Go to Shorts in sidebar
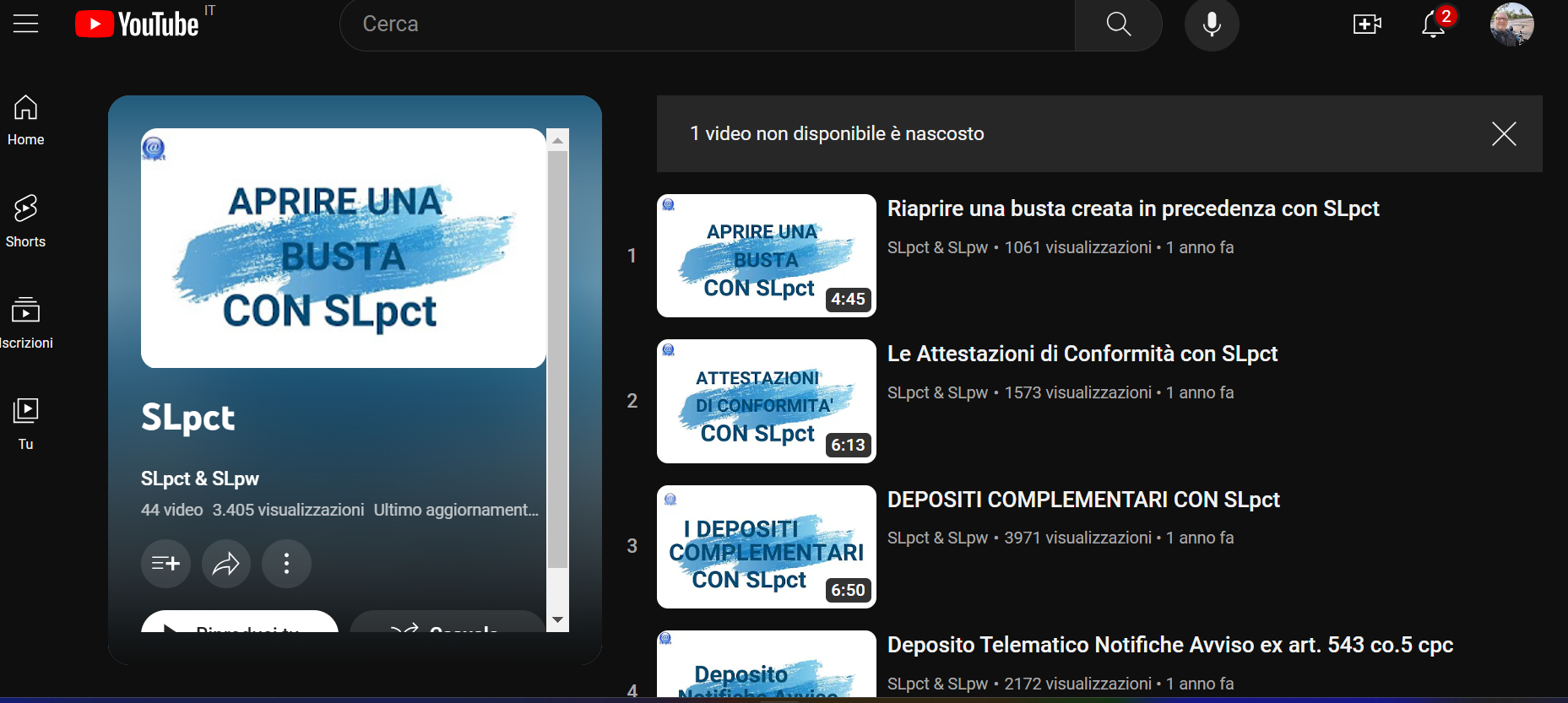1568x703 pixels. [x=25, y=221]
